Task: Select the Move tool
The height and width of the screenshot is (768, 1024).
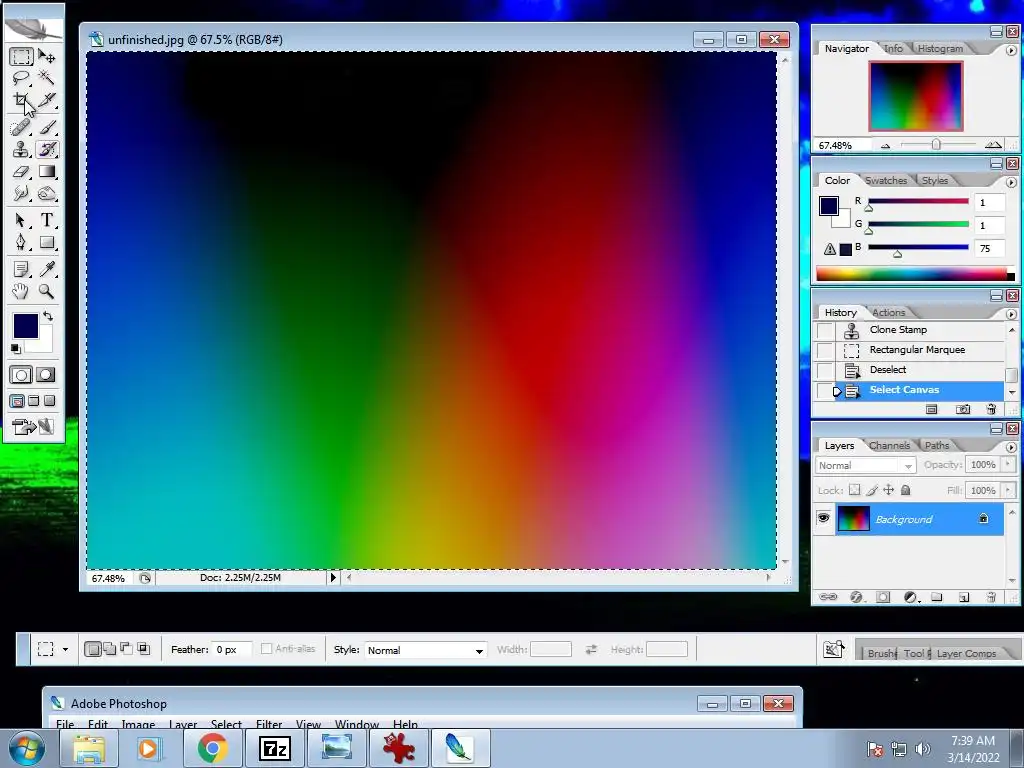Action: click(46, 57)
